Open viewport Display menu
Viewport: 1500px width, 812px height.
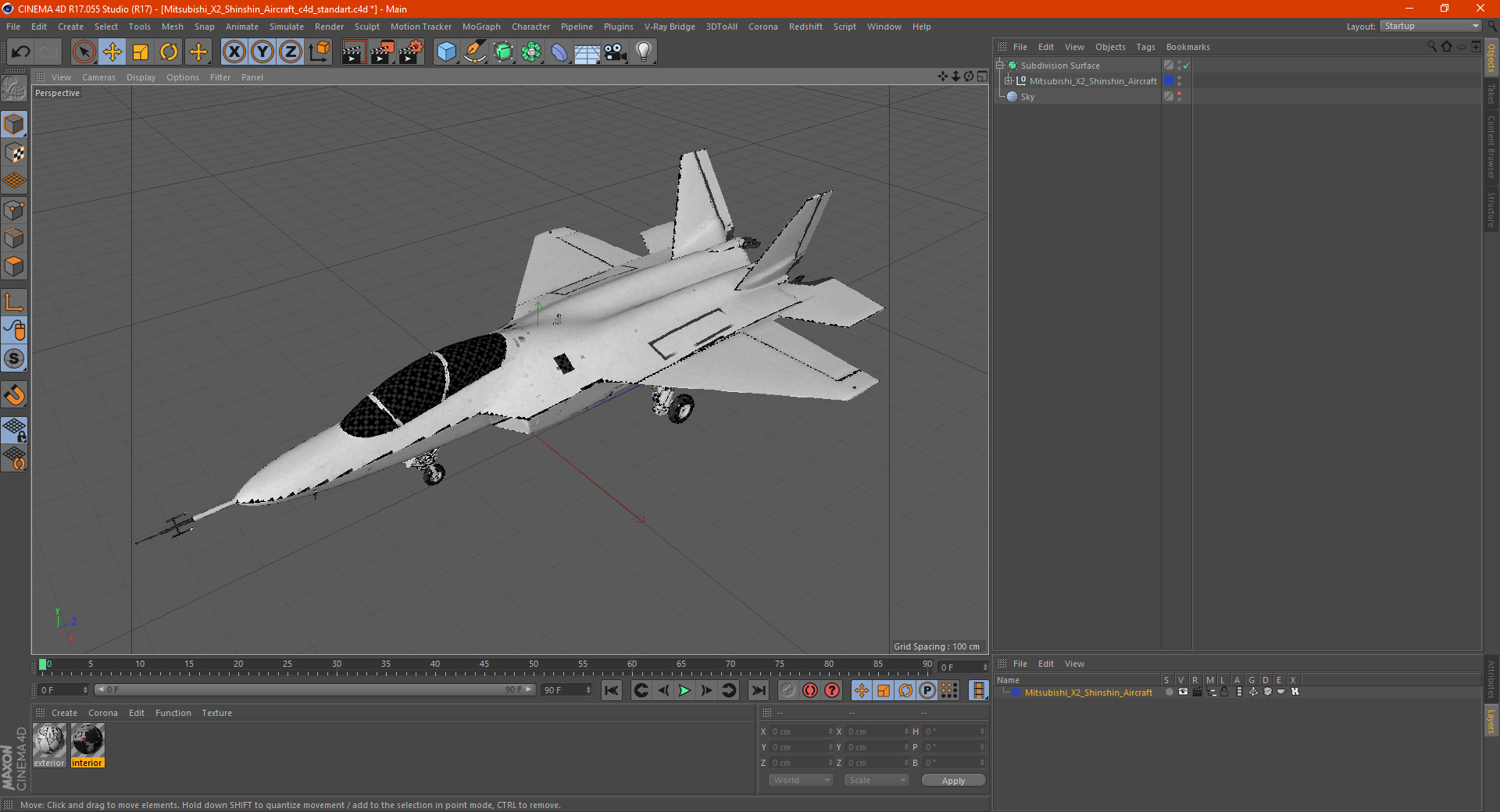pos(141,77)
